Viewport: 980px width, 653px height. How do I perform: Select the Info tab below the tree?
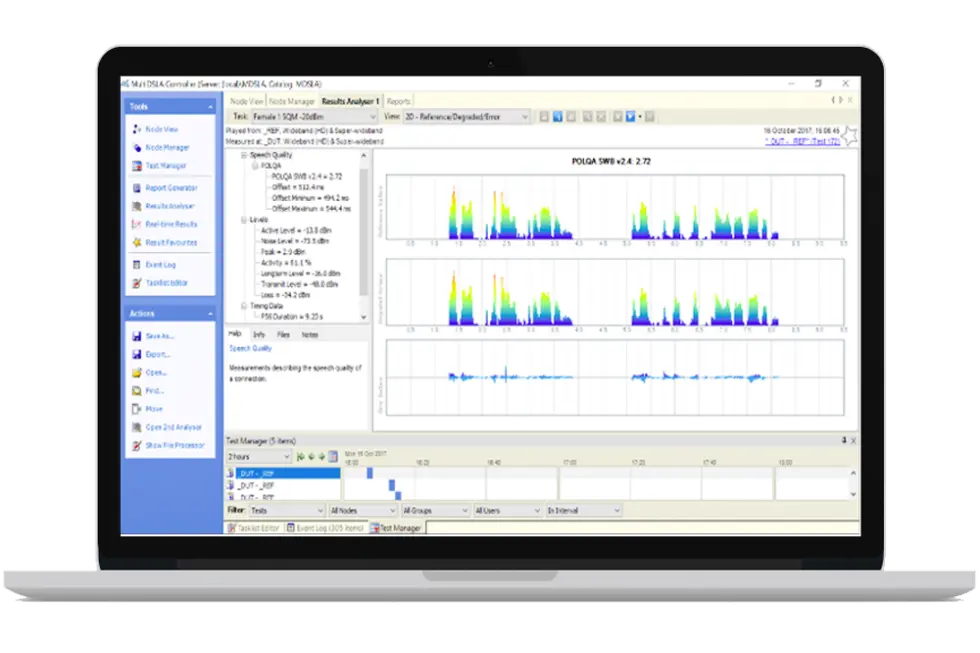[259, 335]
